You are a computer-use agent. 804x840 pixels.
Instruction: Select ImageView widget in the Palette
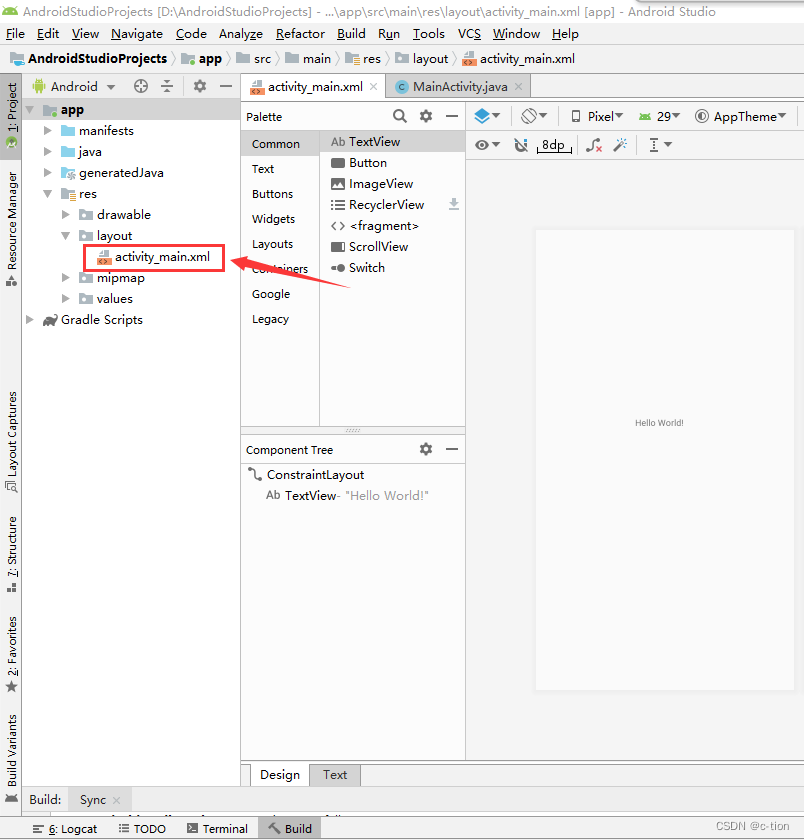[x=392, y=184]
